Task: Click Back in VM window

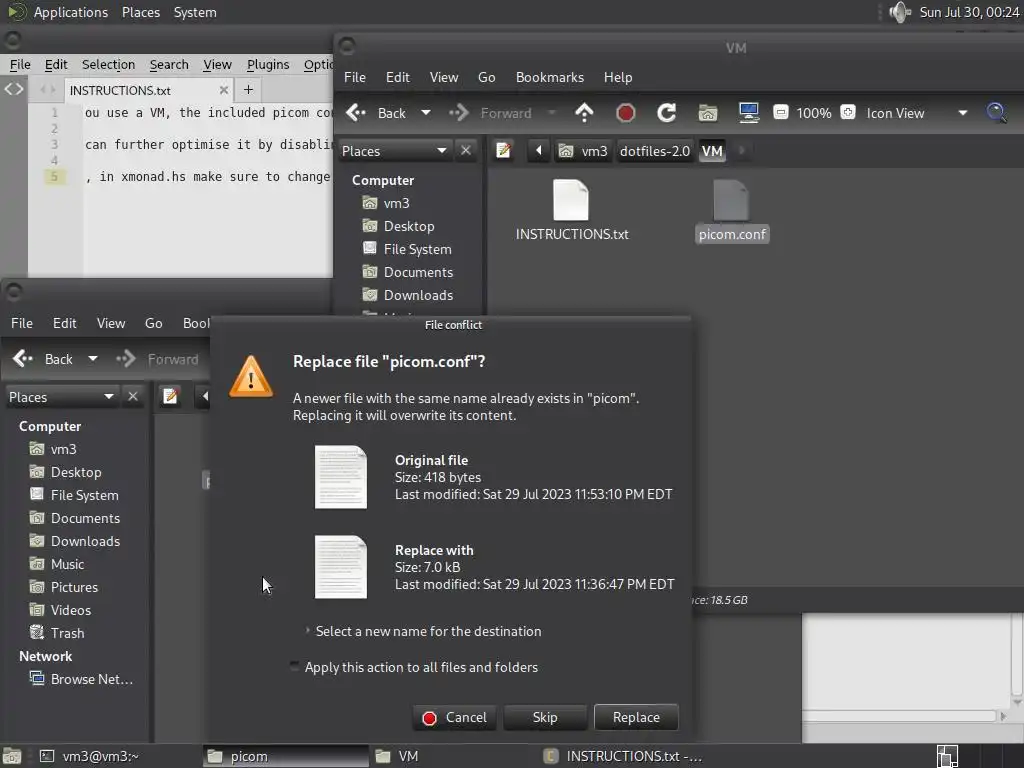Action: click(376, 113)
